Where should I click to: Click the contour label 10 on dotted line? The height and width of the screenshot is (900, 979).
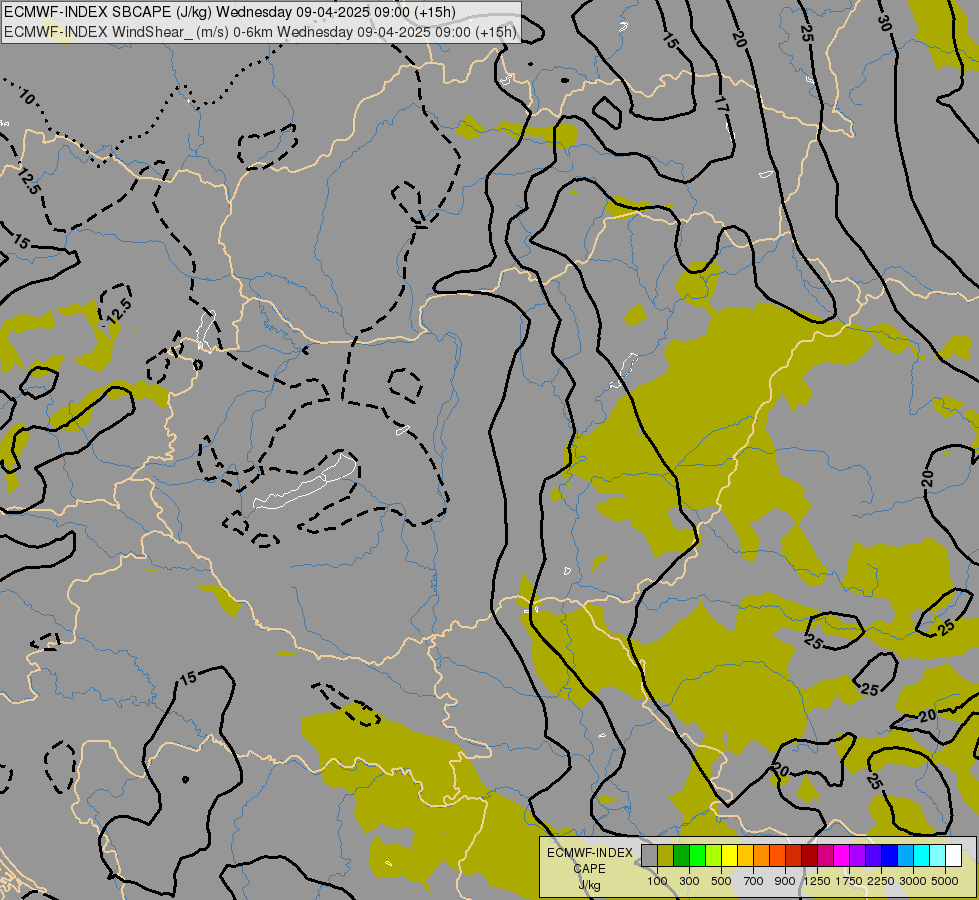[x=26, y=96]
